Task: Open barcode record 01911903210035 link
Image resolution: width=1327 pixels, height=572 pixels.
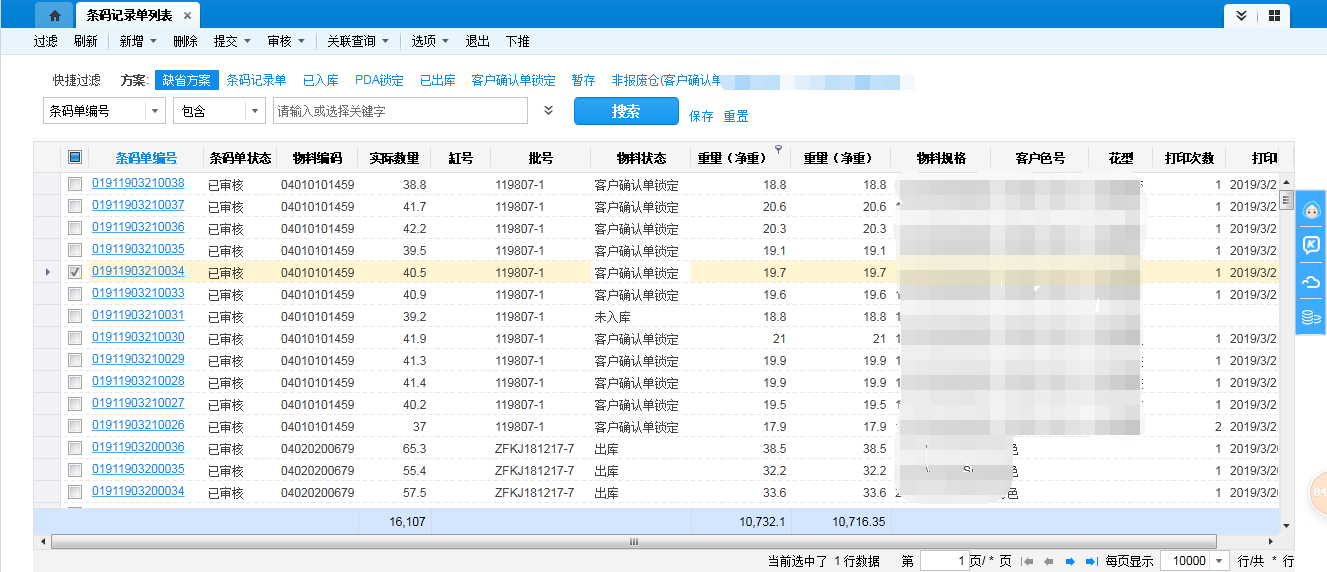Action: click(x=138, y=249)
